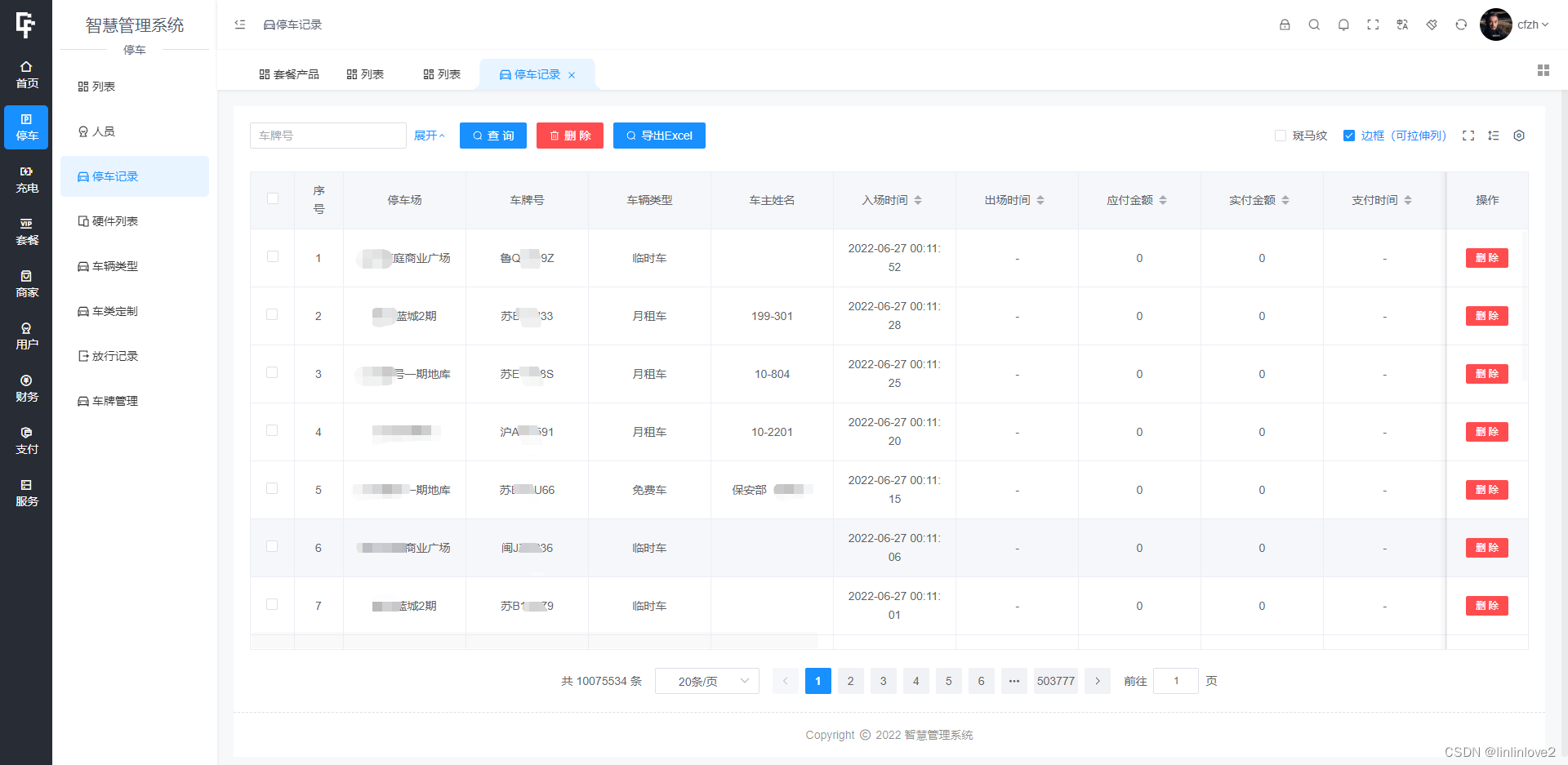Screen dimensions: 1568x765
Task: Go to page 3
Action: pos(884,681)
